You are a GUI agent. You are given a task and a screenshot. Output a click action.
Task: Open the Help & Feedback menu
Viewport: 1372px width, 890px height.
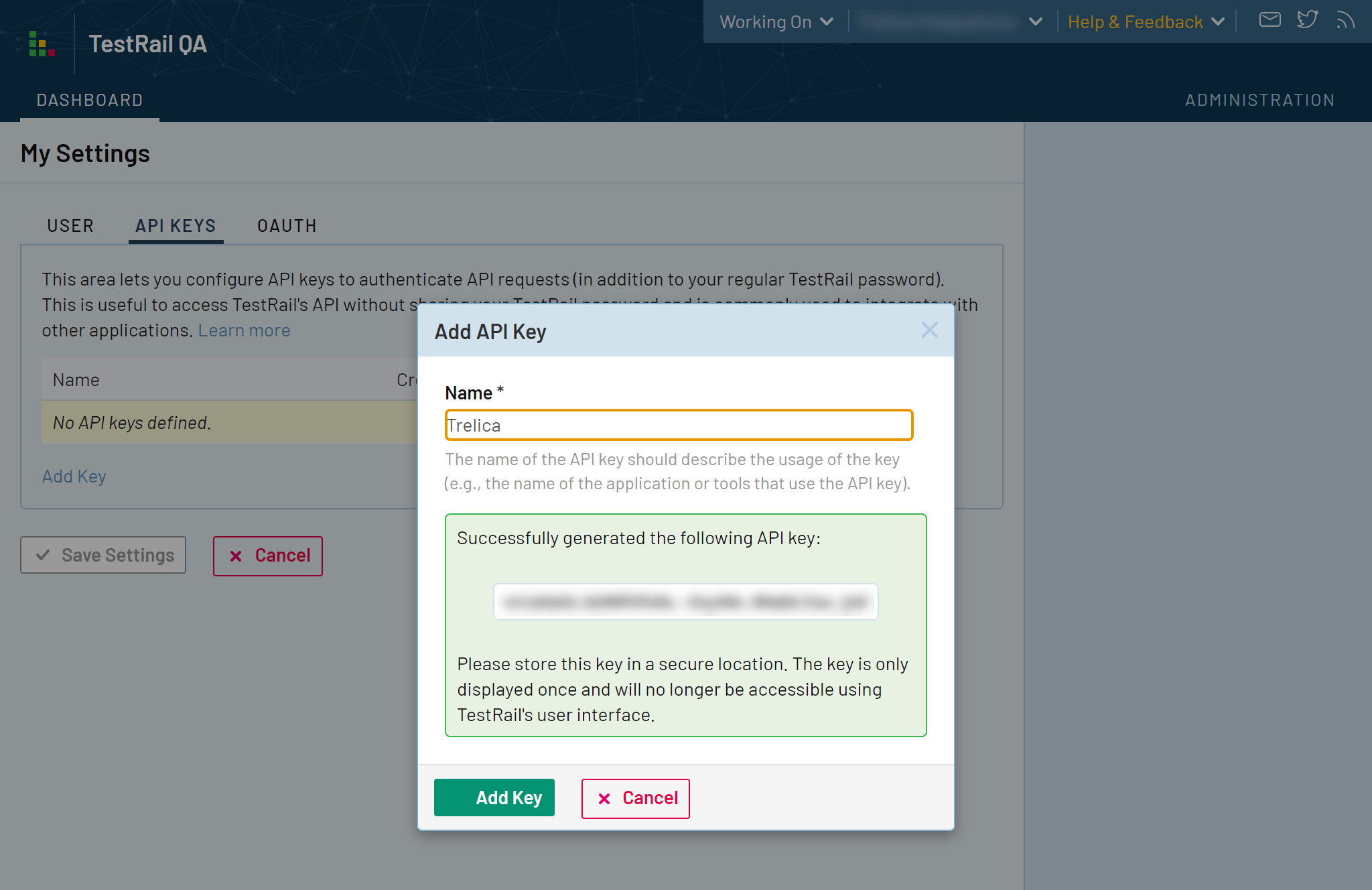(x=1146, y=21)
